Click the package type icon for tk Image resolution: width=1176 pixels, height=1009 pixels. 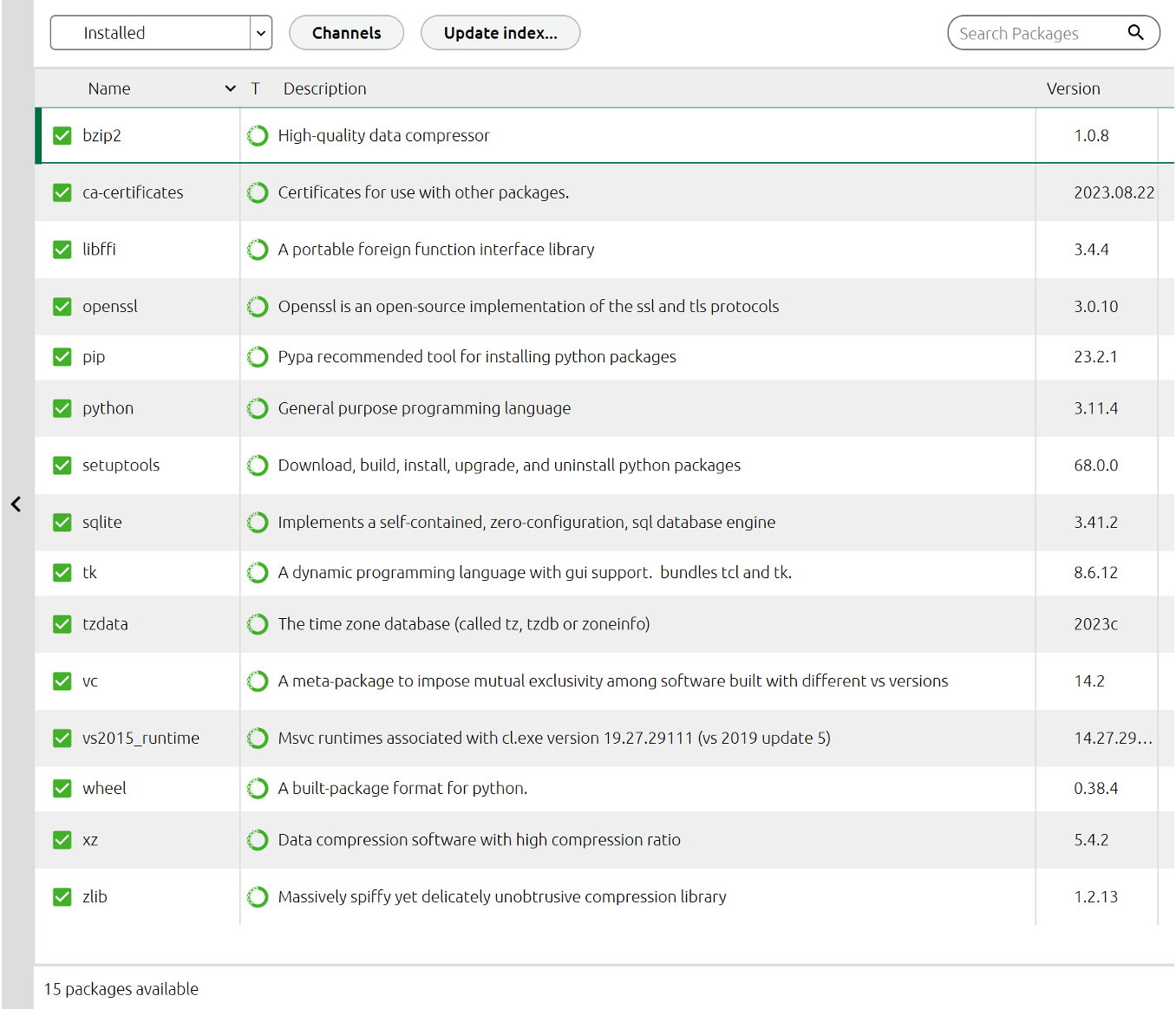(258, 573)
